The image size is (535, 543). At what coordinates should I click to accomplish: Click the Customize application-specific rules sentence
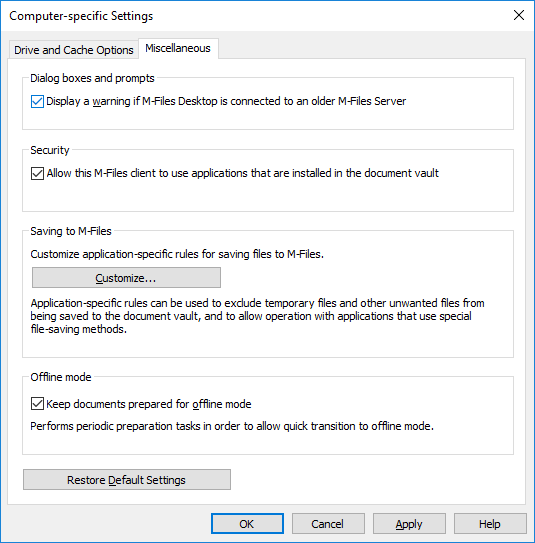(177, 254)
